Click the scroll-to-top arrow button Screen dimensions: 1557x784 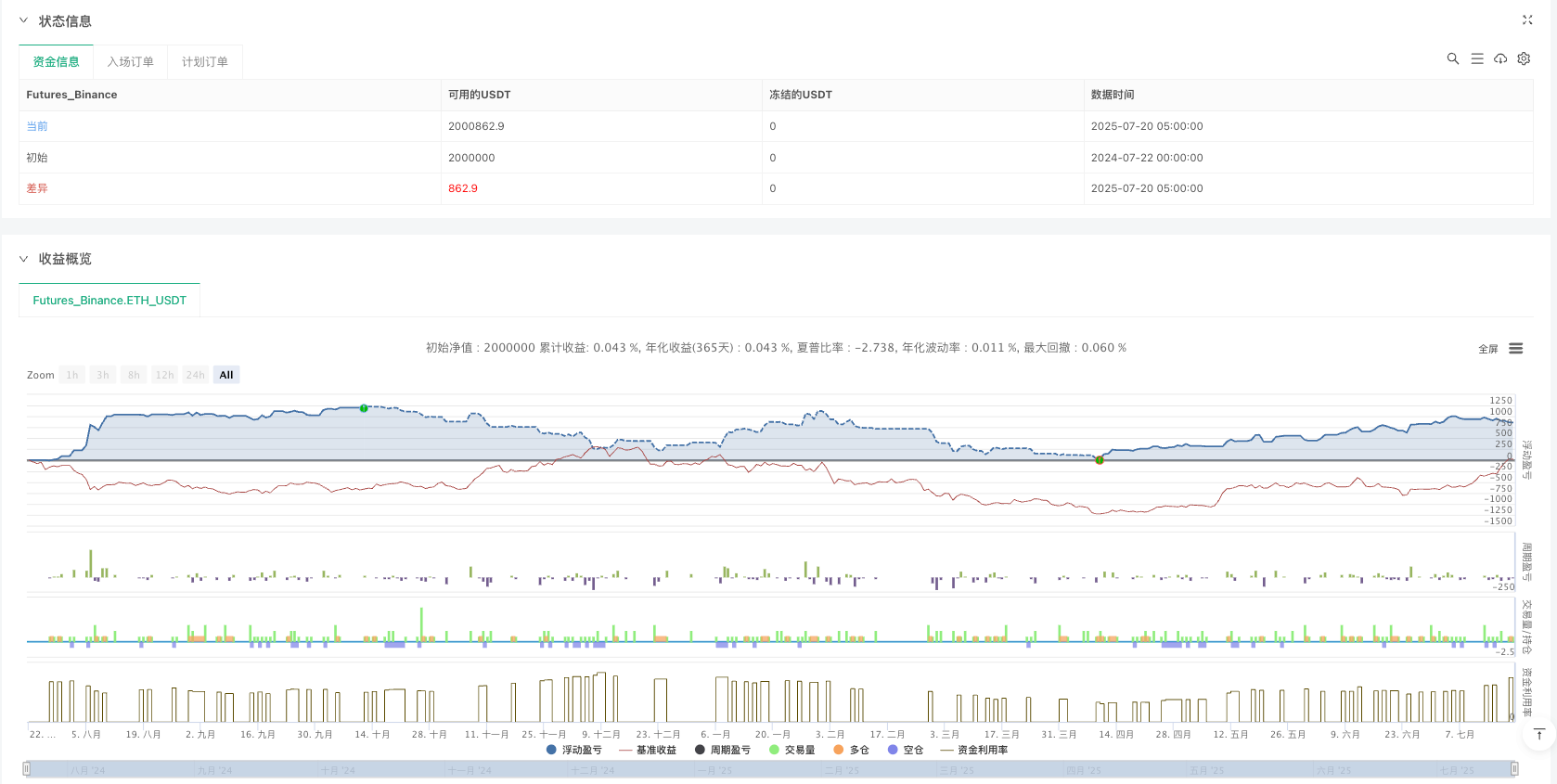click(x=1538, y=735)
